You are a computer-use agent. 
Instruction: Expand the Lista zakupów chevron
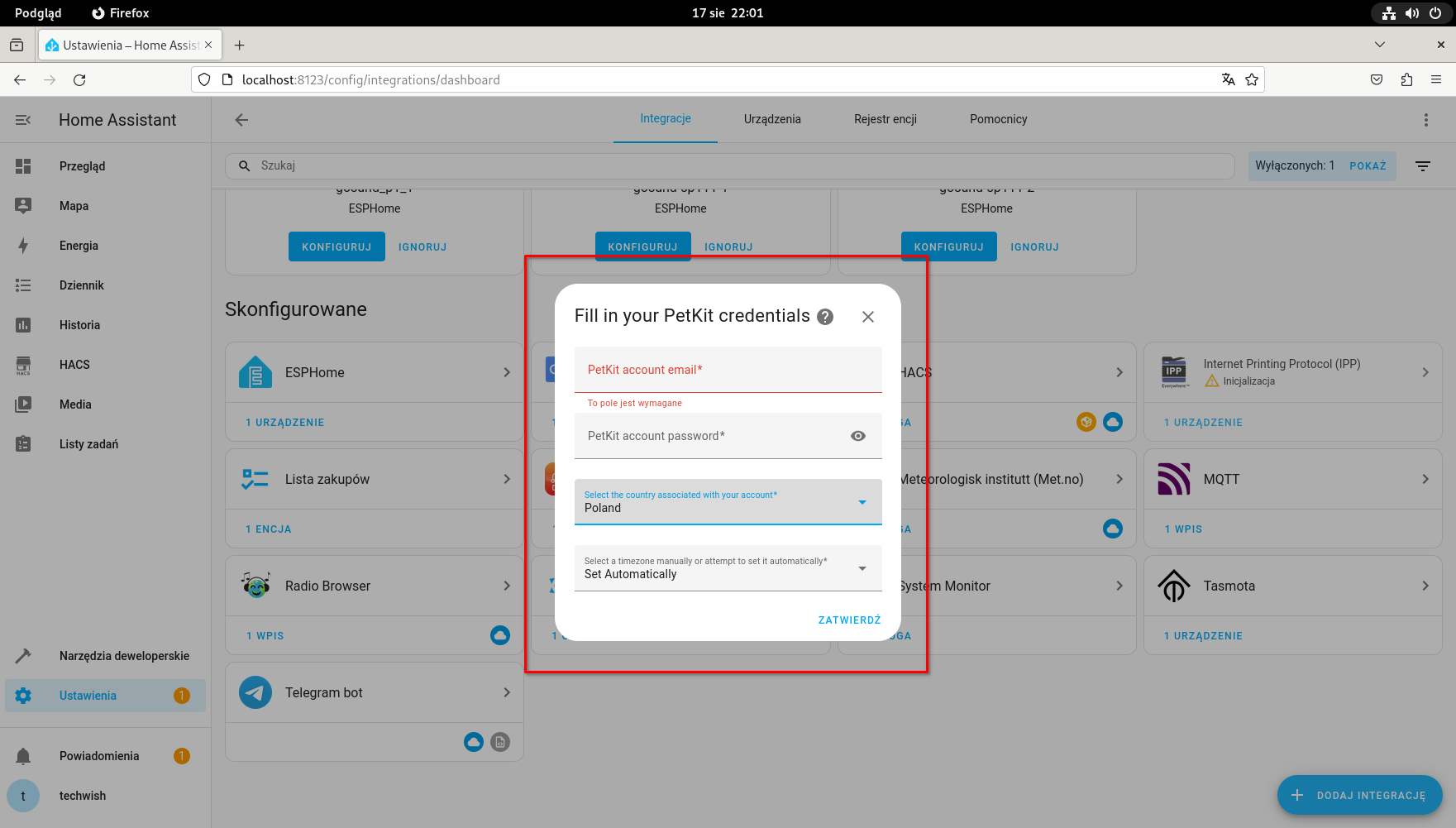pos(507,480)
